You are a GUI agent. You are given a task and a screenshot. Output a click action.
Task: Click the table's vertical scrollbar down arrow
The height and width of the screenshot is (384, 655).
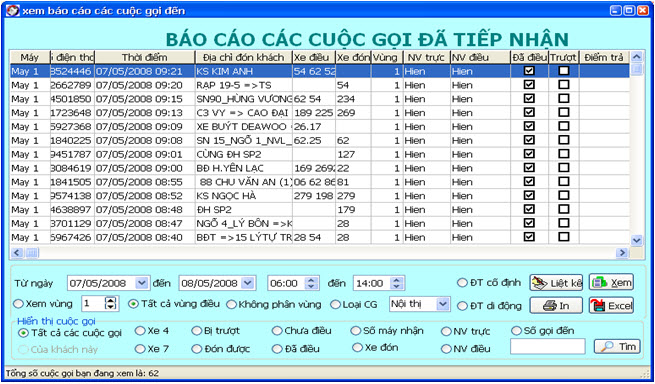636,240
